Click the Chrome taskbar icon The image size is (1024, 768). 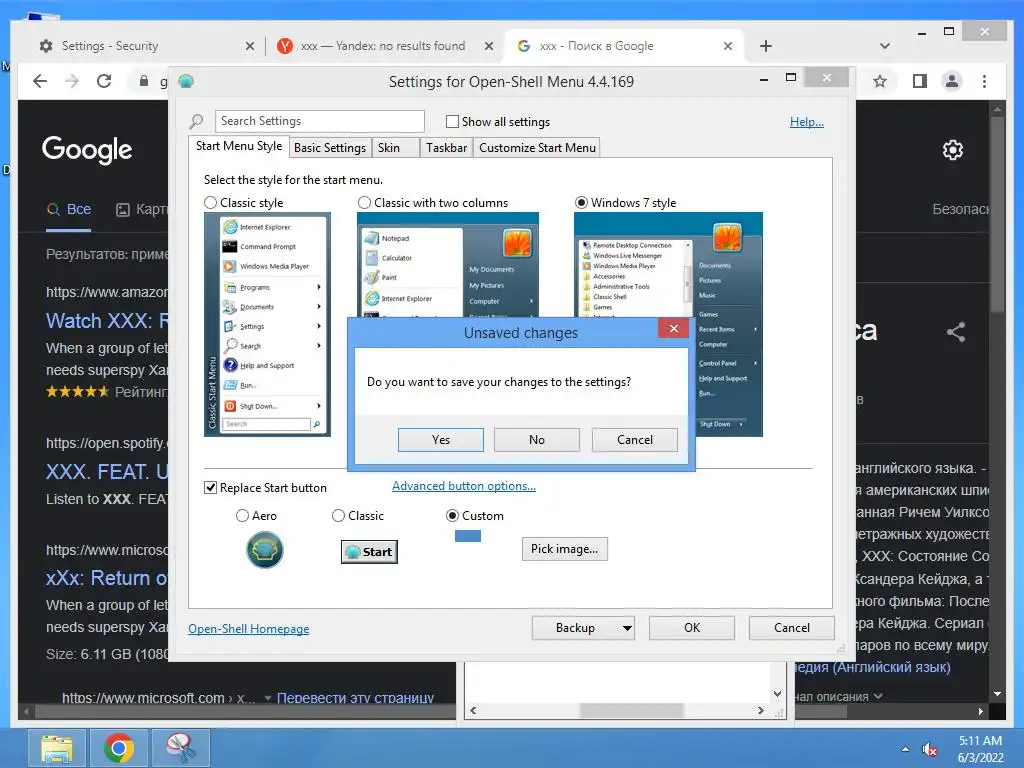(118, 748)
